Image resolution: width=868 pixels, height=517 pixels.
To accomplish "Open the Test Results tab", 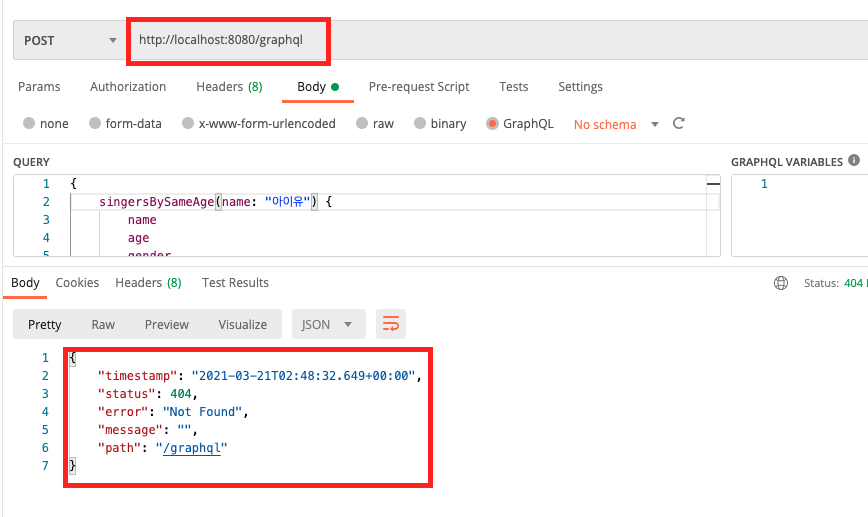I will [235, 283].
